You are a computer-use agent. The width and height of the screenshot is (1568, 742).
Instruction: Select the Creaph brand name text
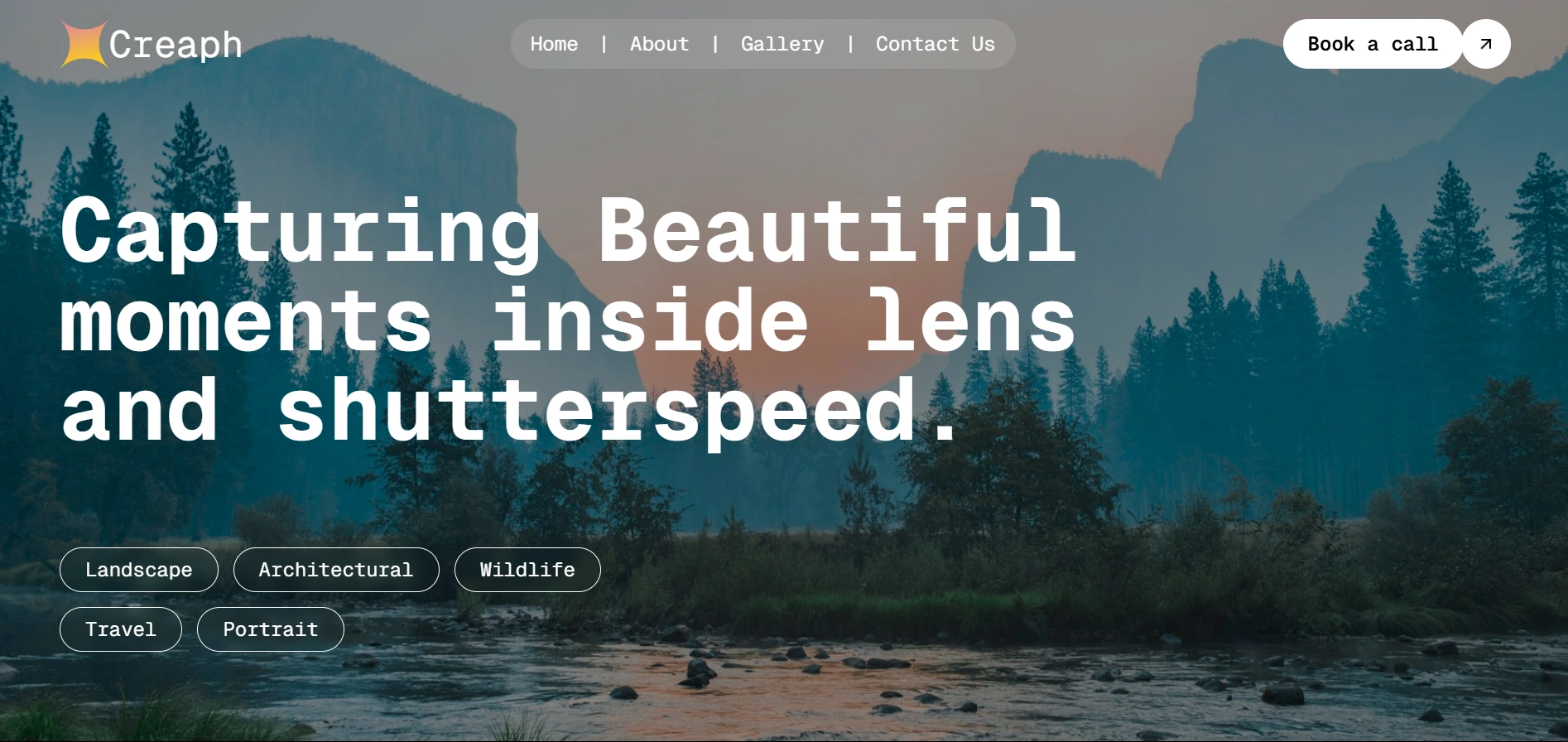click(176, 45)
